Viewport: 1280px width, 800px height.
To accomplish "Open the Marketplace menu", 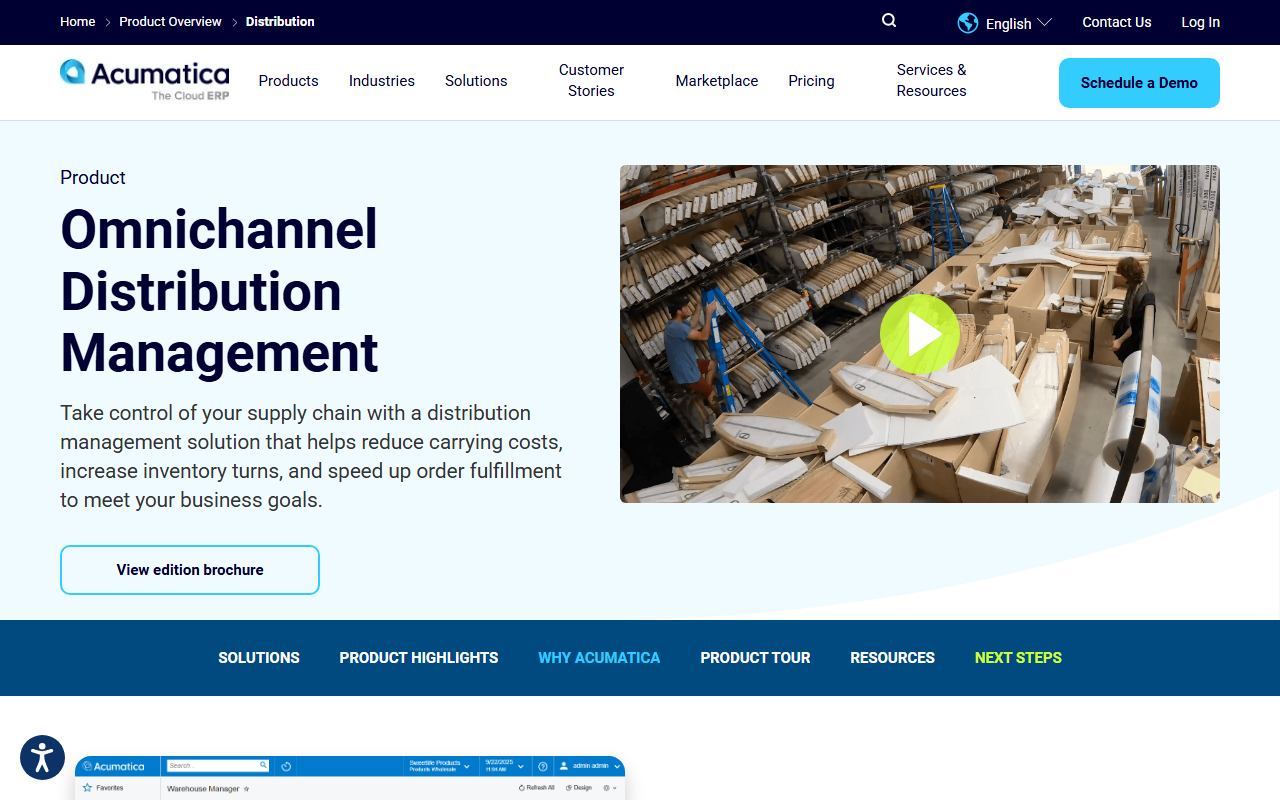I will click(x=717, y=81).
